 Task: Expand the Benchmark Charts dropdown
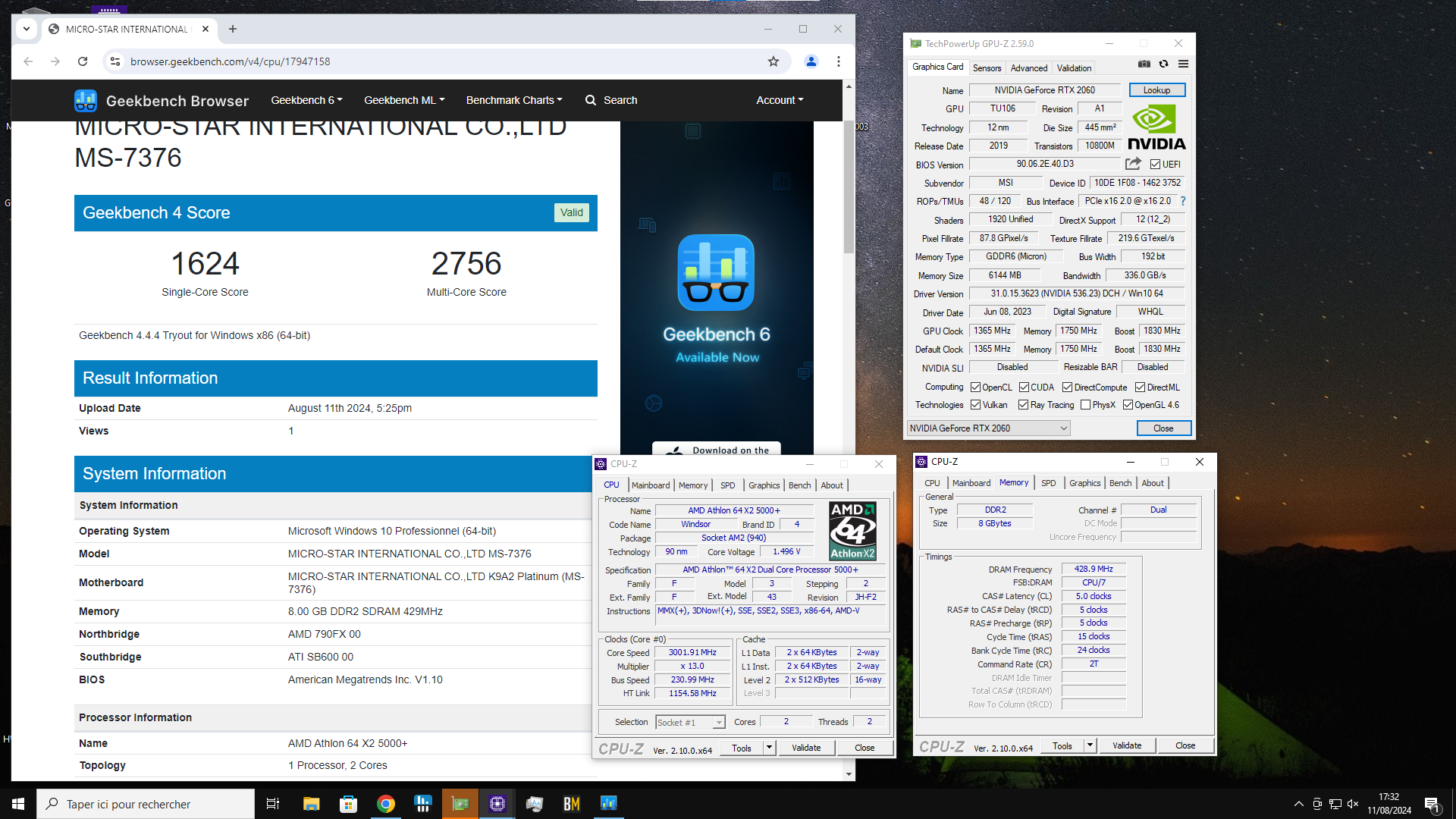514,100
